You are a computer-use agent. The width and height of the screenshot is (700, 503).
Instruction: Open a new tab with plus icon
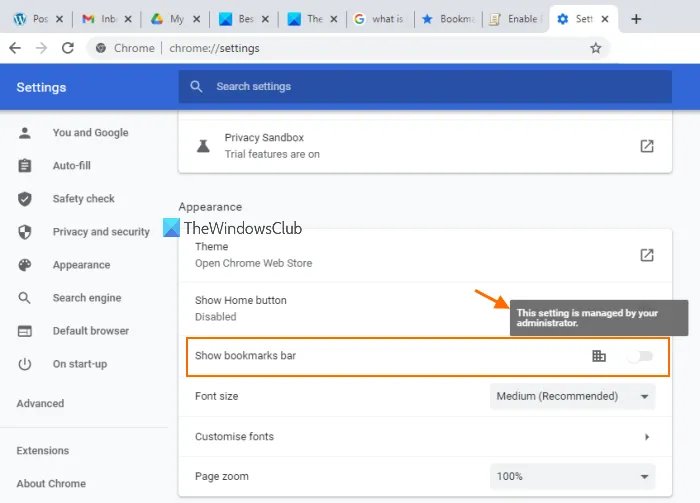click(636, 19)
